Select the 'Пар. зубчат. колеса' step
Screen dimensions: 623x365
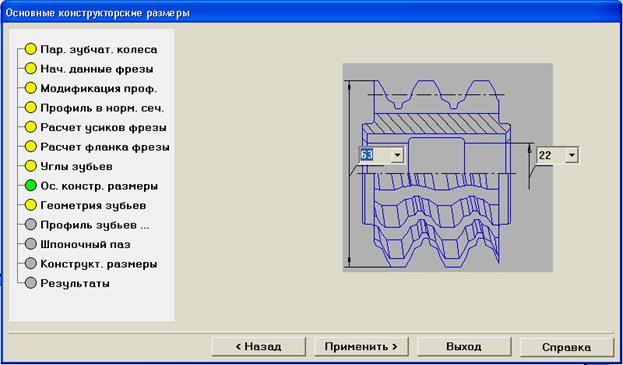click(x=99, y=50)
